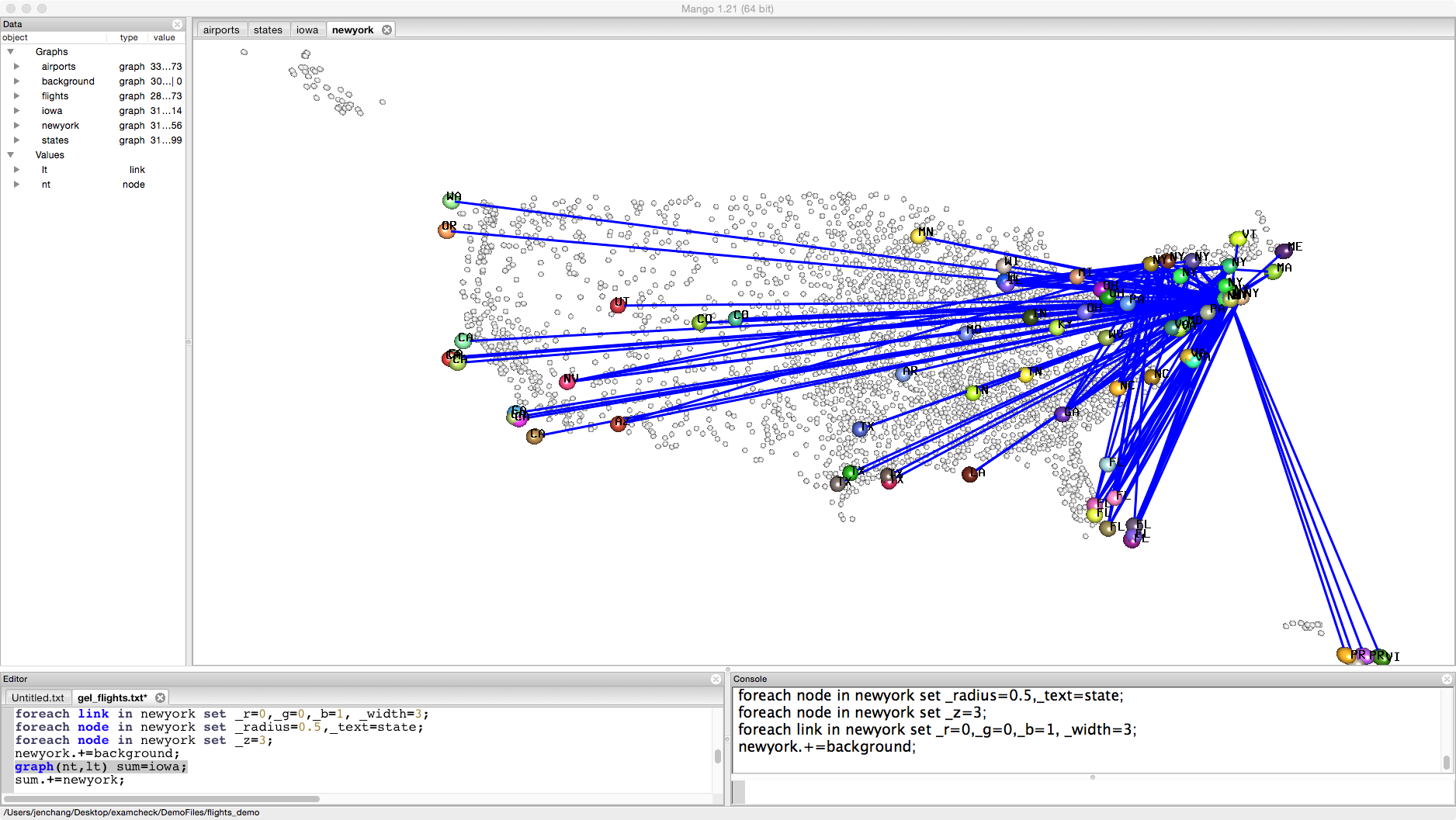Image resolution: width=1456 pixels, height=820 pixels.
Task: Open the Untitled.txt editor tab
Action: (38, 697)
